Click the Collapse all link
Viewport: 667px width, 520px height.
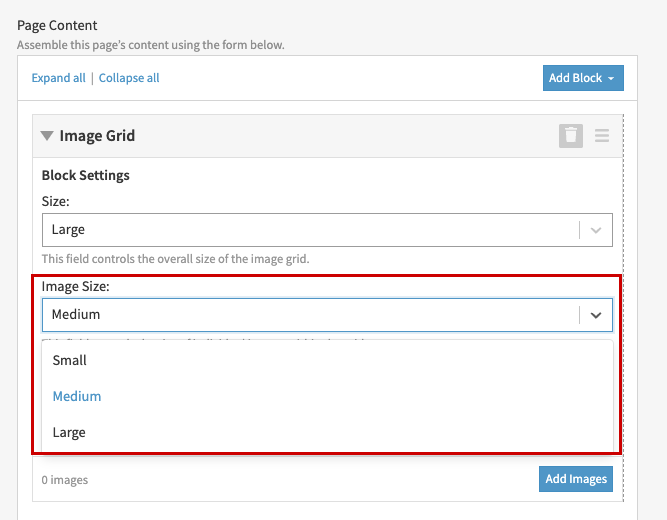129,78
